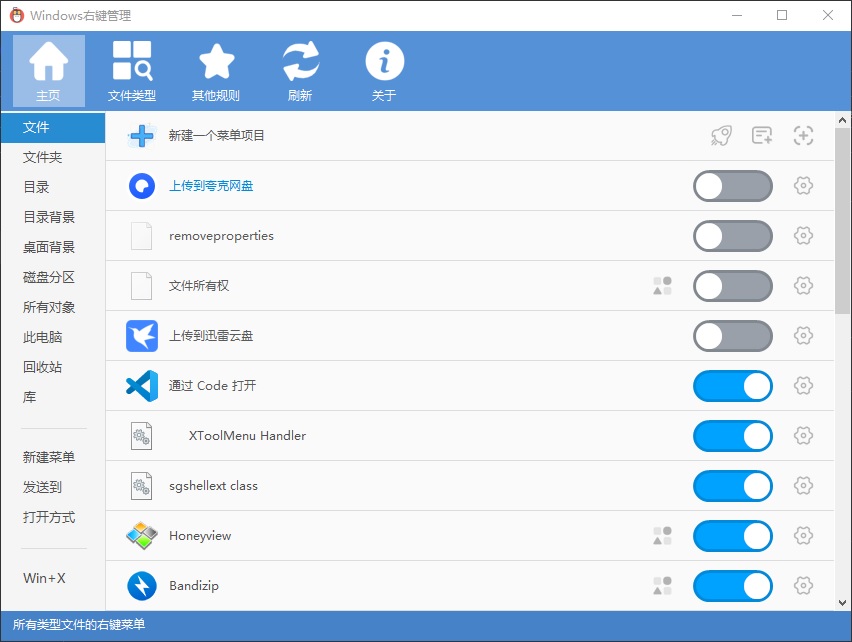
Task: Click 新建一个菜单项目 to add an item
Action: click(216, 135)
